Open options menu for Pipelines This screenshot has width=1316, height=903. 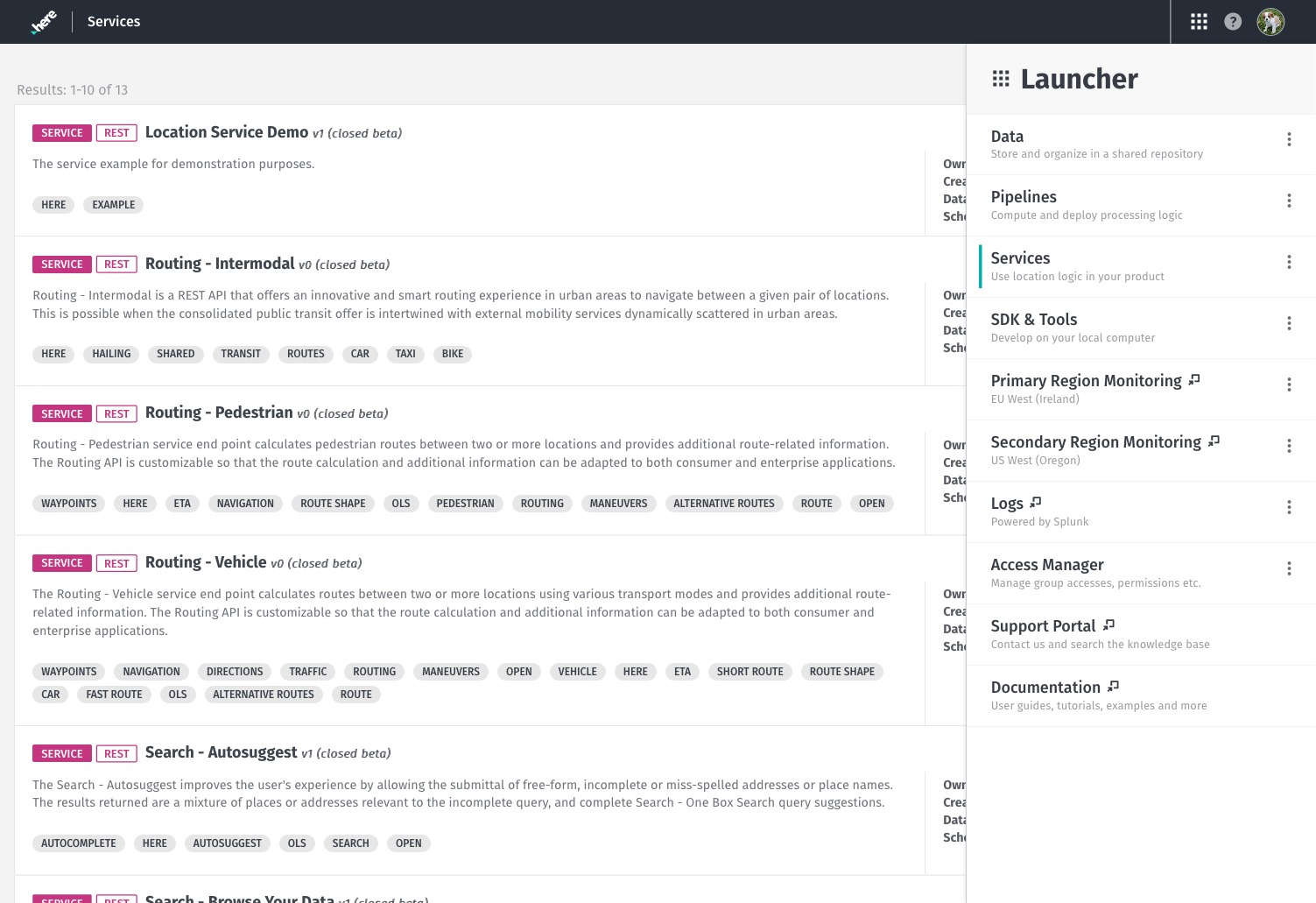[x=1289, y=201]
